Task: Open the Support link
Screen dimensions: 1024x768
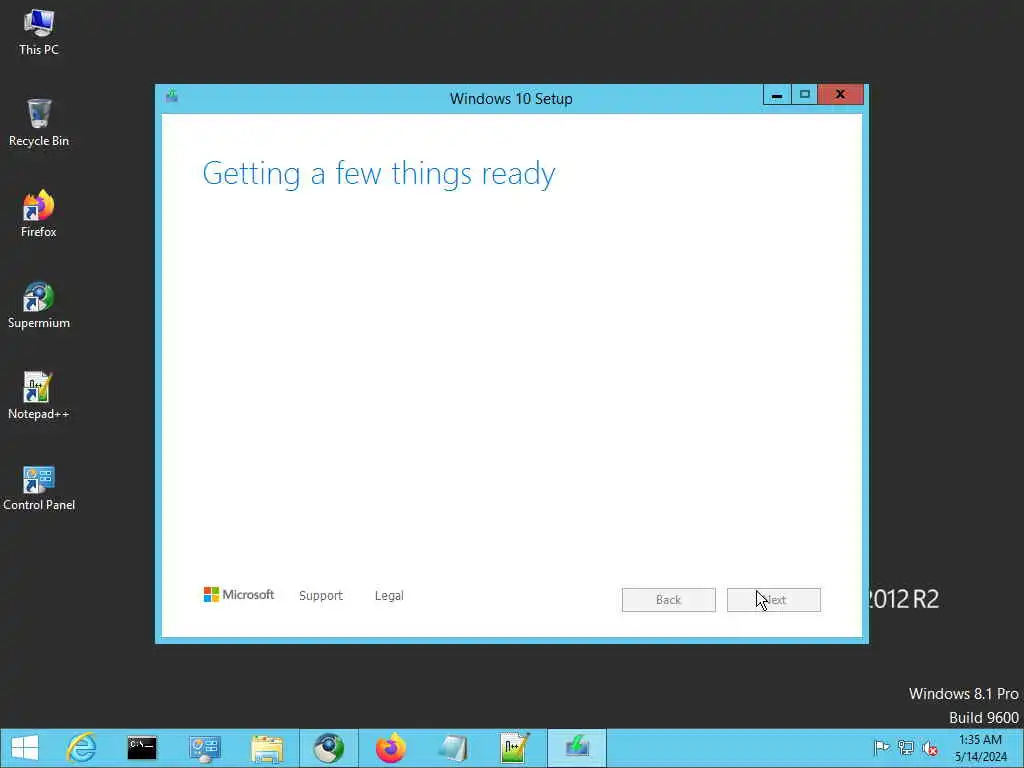Action: [321, 596]
